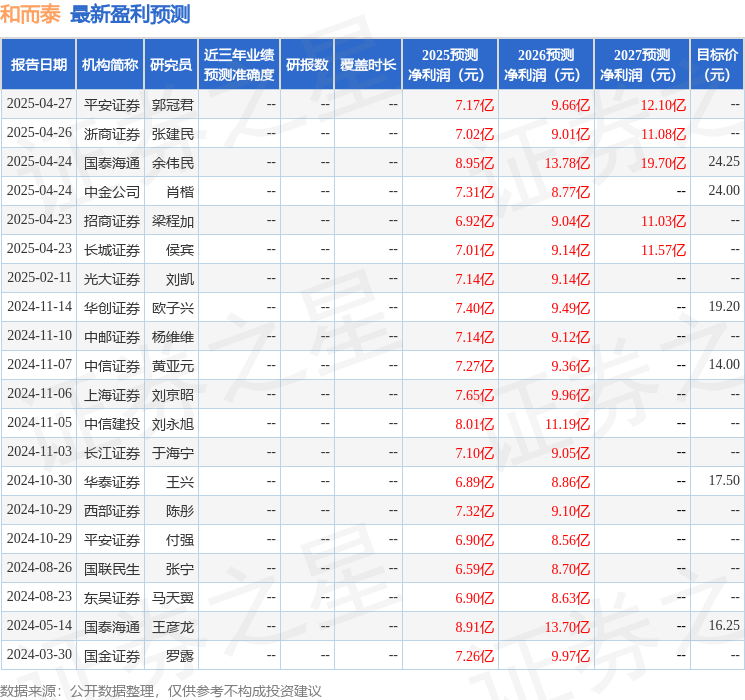This screenshot has width=745, height=700.
Task: Select analyst name 陈彤
Action: (180, 511)
